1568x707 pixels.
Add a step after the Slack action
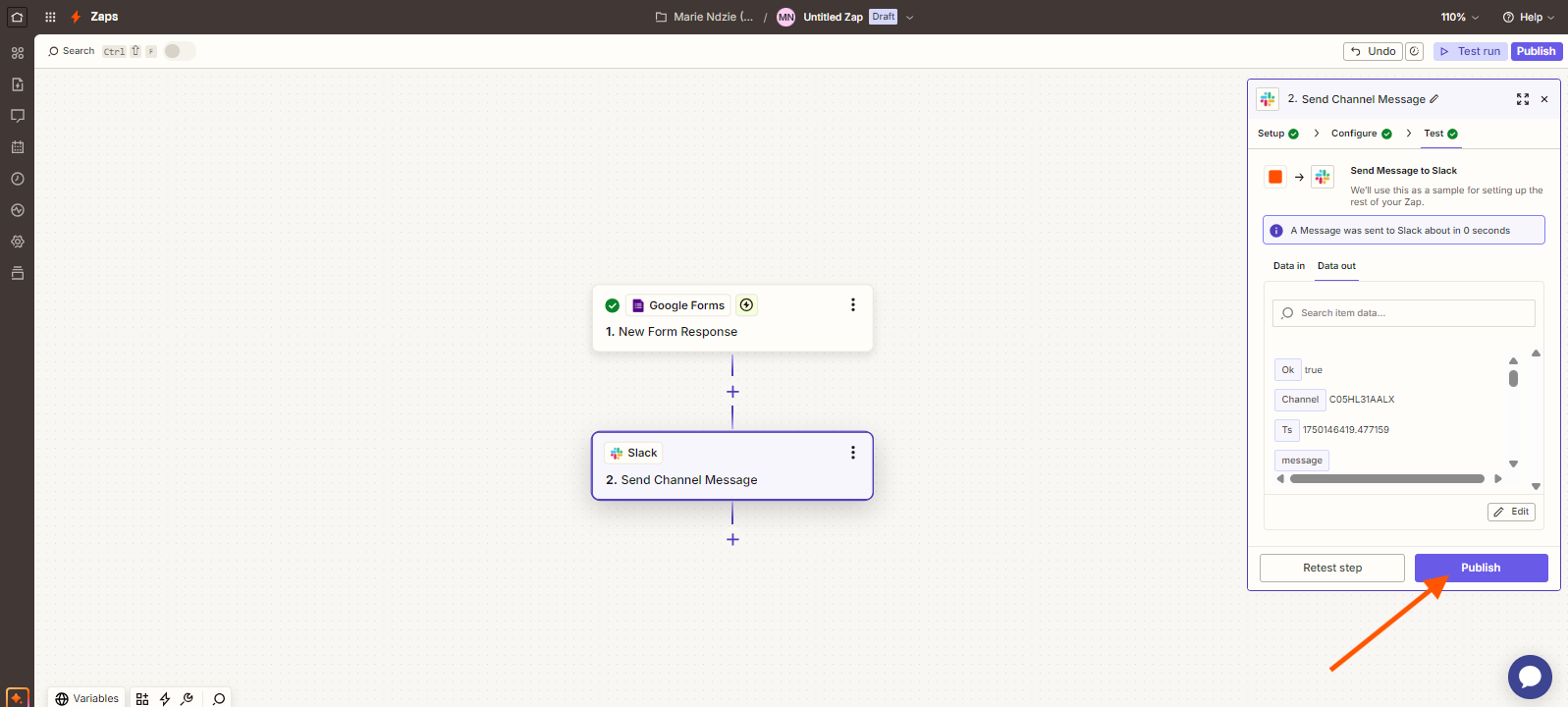(732, 539)
